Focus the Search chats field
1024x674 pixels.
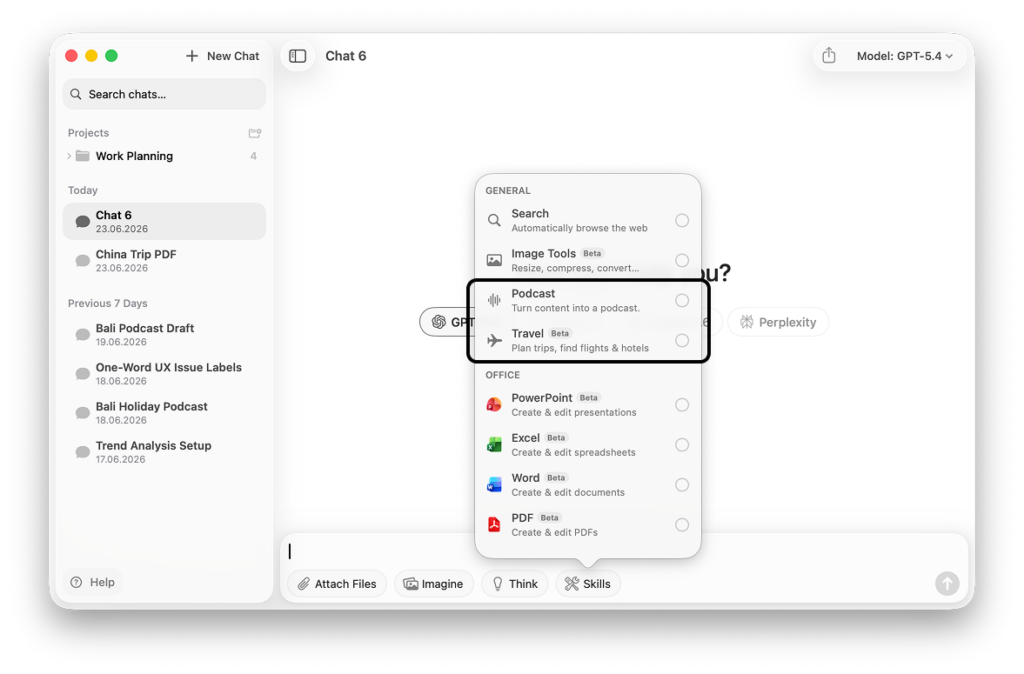165,94
